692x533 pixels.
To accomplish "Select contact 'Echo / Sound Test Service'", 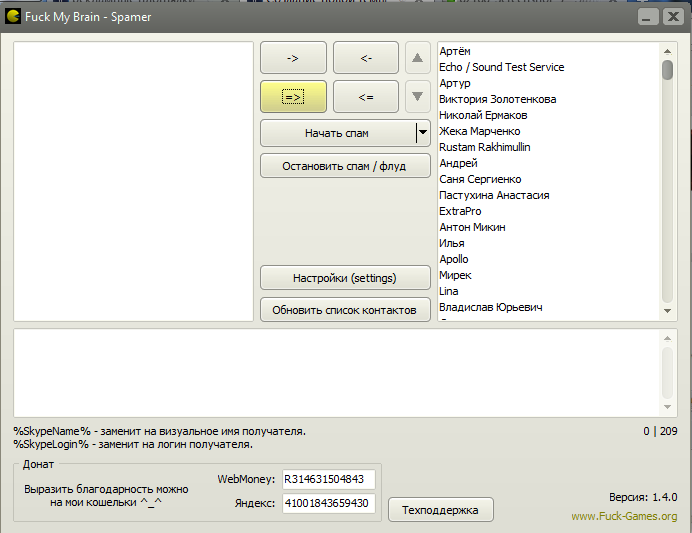I will click(501, 67).
